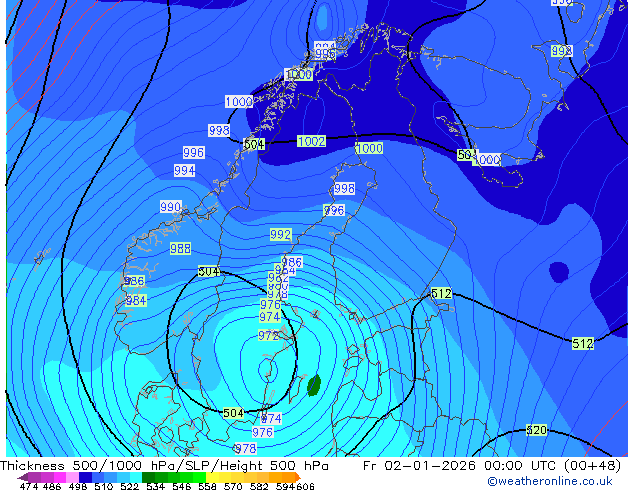Click the 1002 pressure label over Sweden
This screenshot has height=490, width=634.
pyautogui.click(x=311, y=142)
